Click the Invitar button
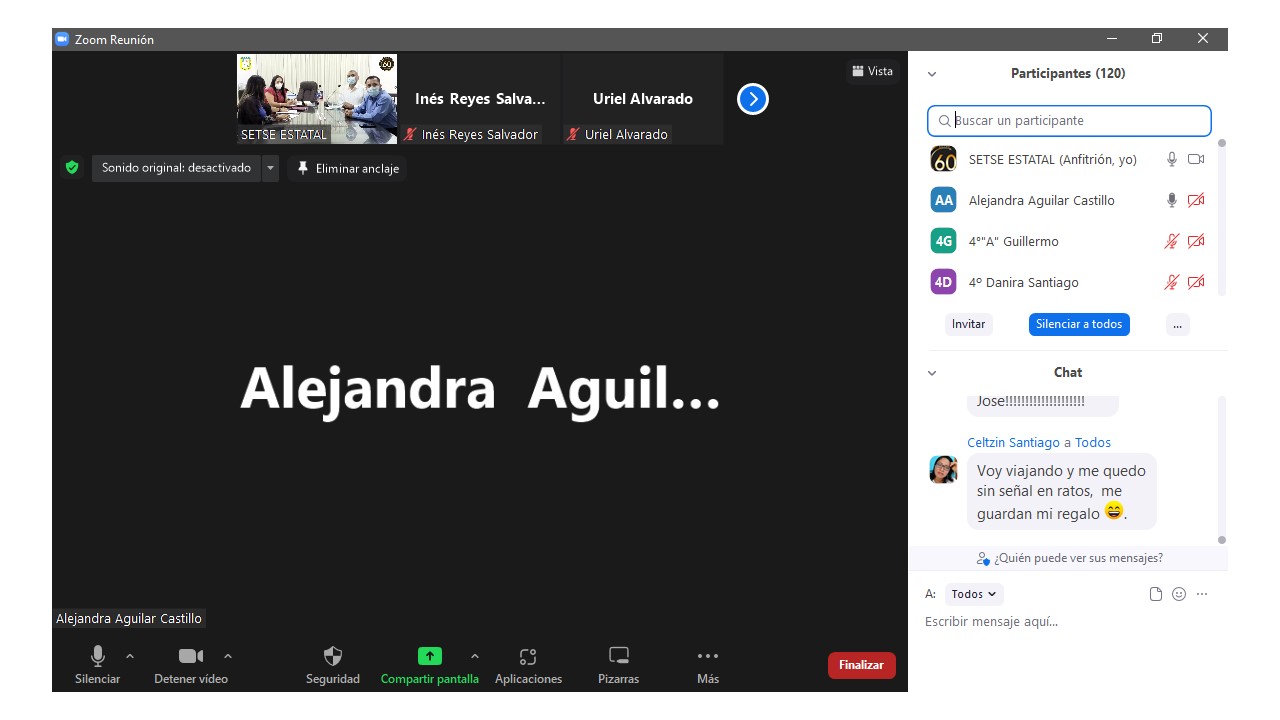The height and width of the screenshot is (720, 1280). 968,324
